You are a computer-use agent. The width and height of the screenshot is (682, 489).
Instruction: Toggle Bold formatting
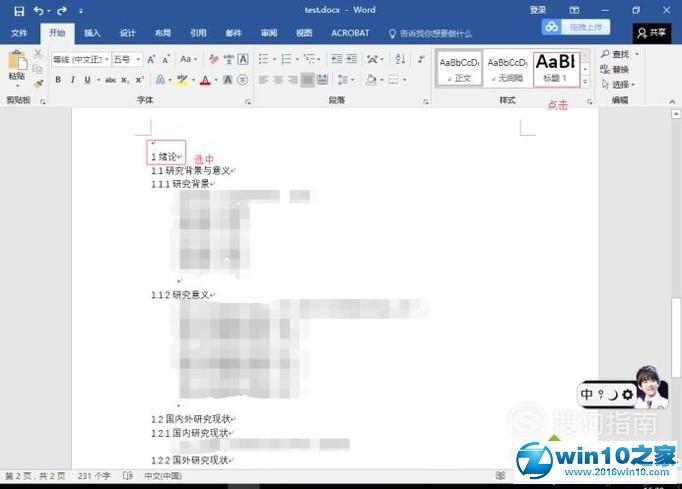[58, 80]
